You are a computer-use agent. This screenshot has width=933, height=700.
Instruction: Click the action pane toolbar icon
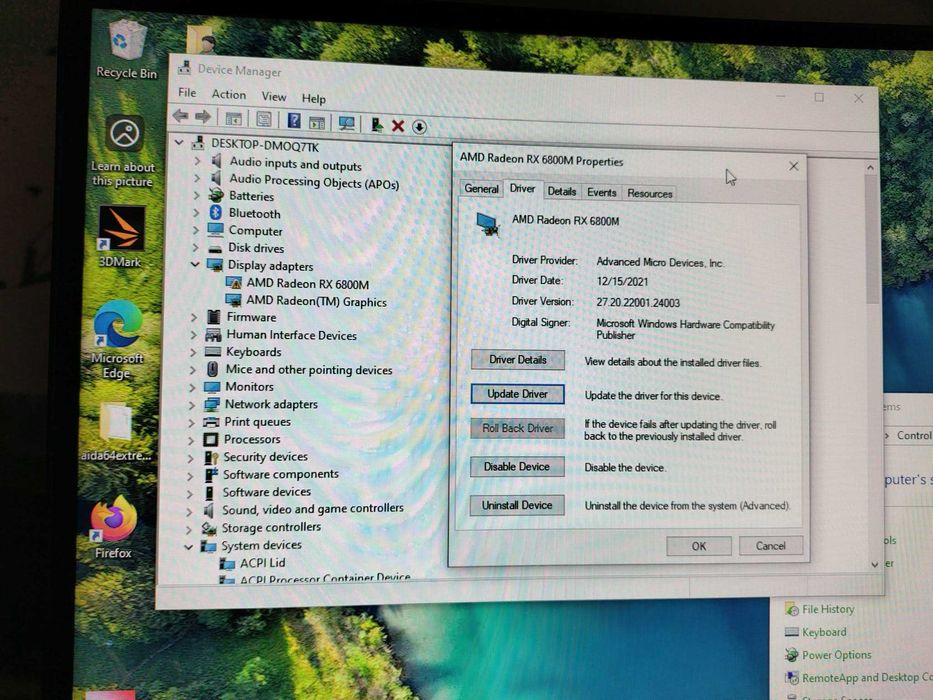[x=317, y=123]
